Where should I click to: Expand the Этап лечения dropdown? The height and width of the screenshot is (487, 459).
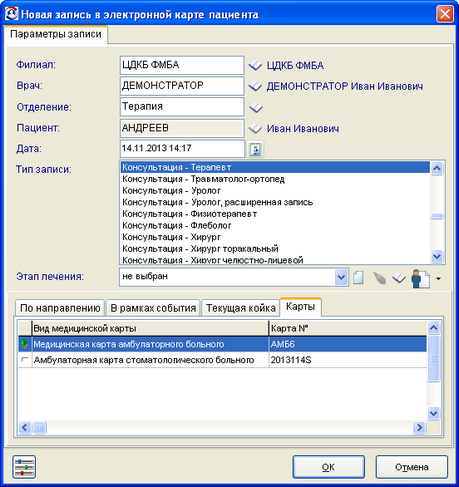click(x=341, y=277)
